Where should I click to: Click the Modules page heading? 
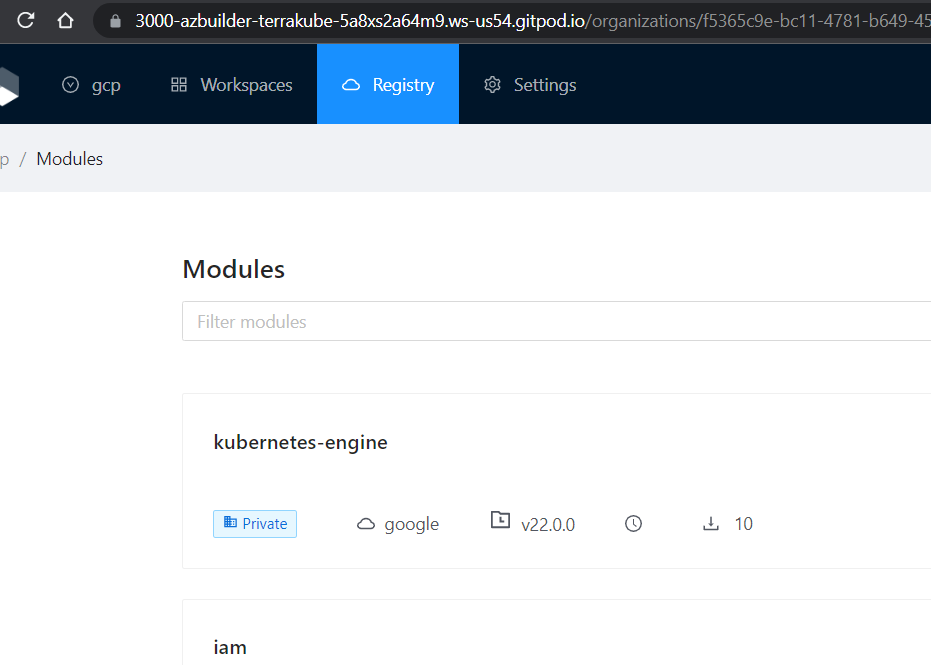[233, 269]
